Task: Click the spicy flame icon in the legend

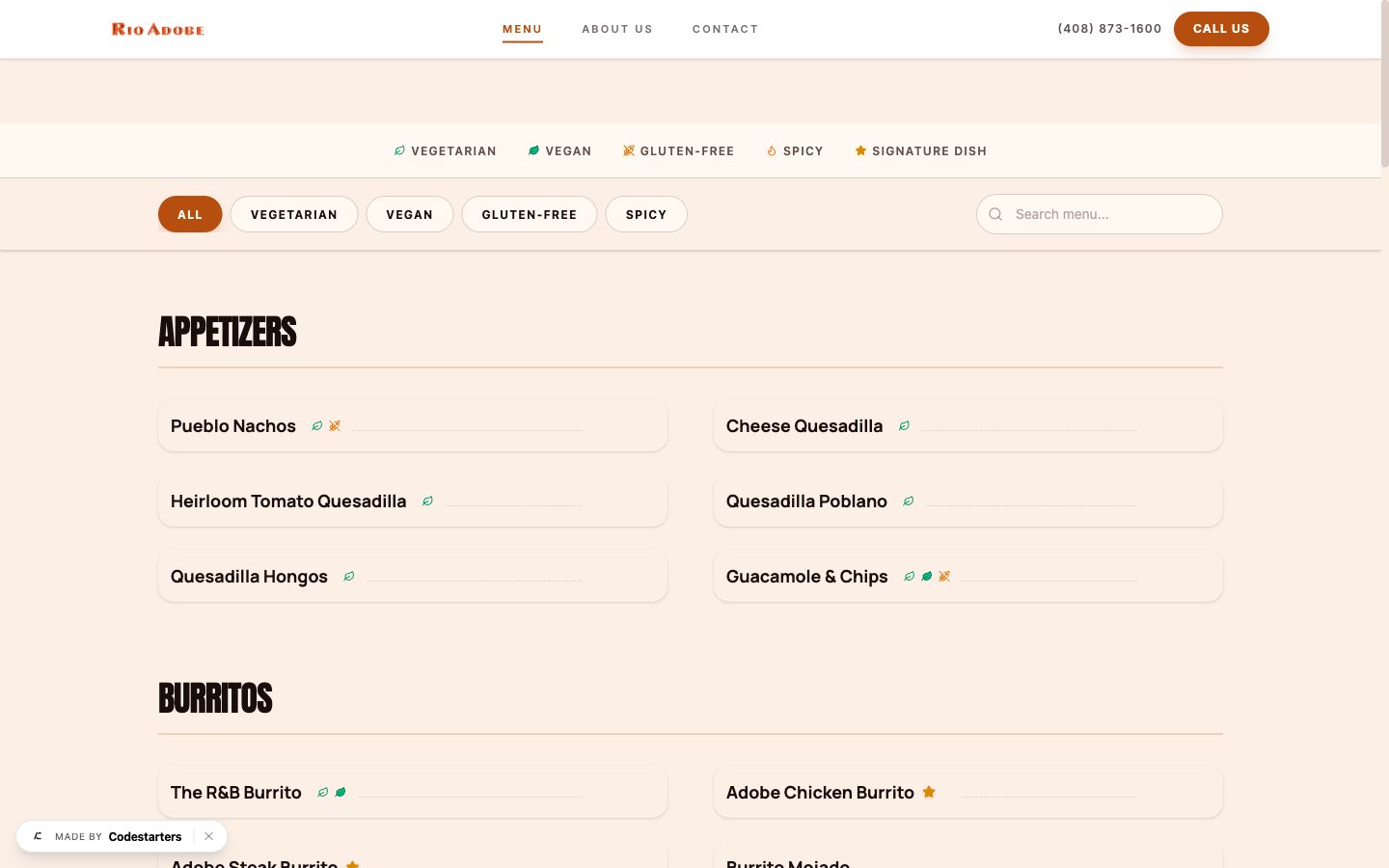Action: [x=772, y=150]
